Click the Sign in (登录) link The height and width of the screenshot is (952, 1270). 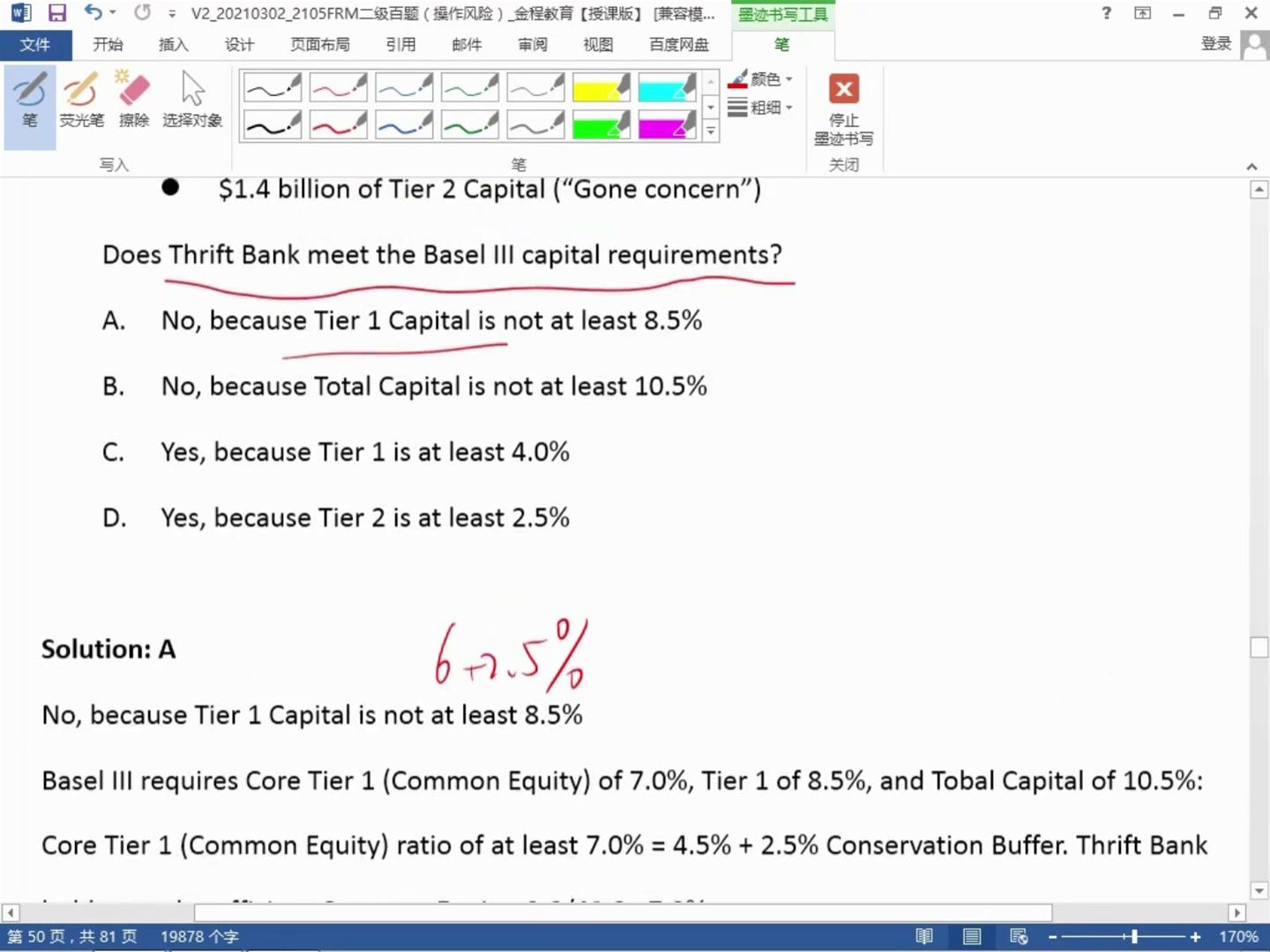coord(1216,44)
